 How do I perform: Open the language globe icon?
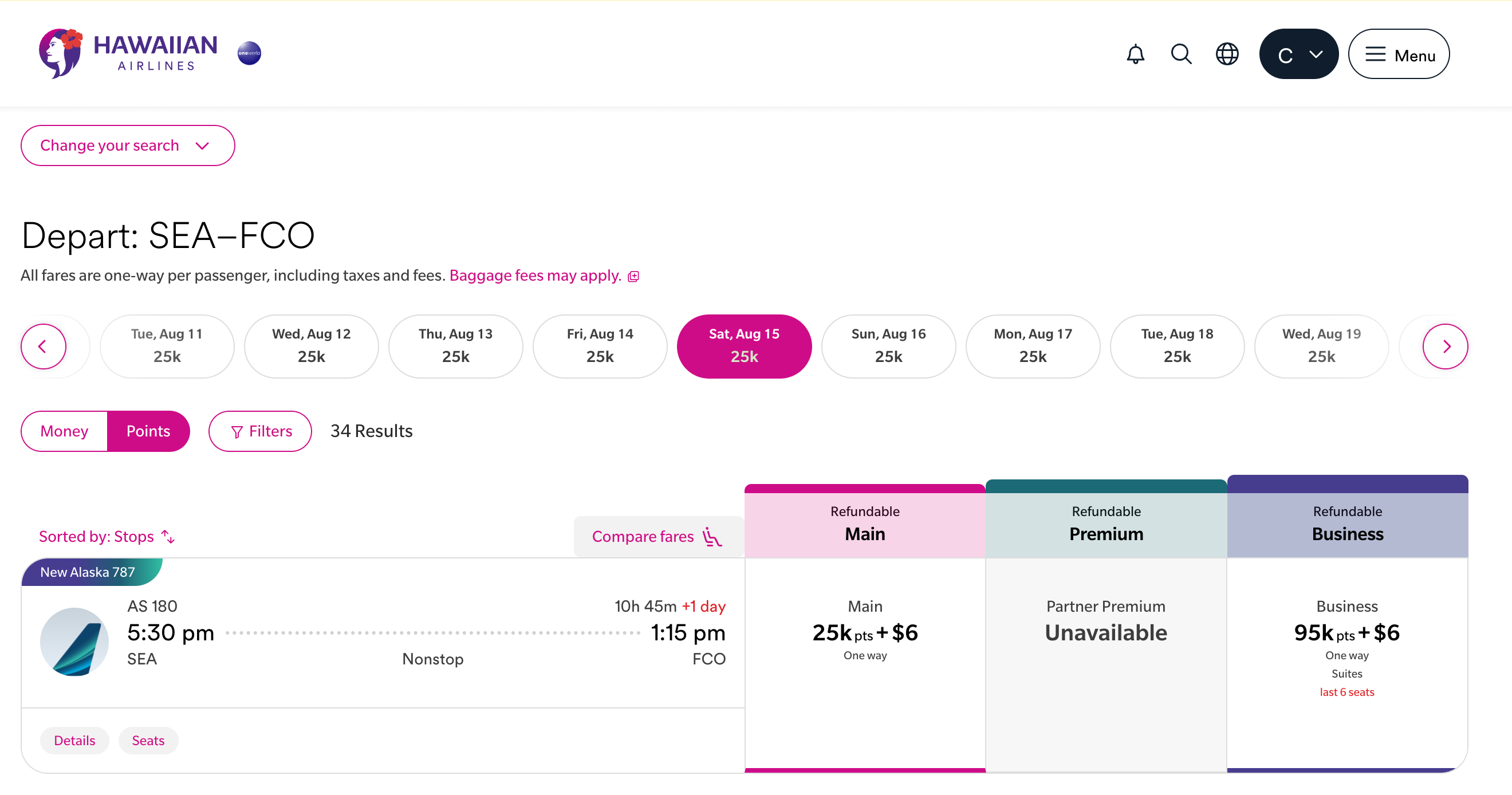(x=1227, y=54)
